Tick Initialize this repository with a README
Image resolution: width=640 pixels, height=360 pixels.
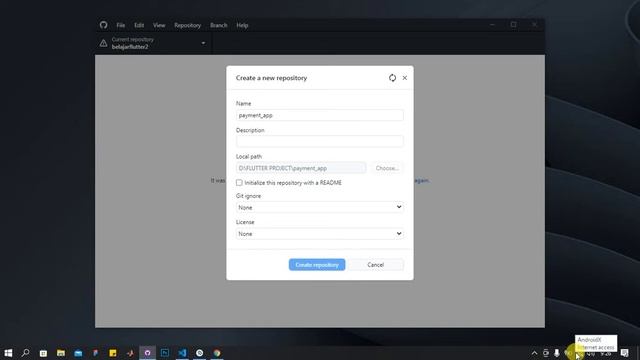[239, 182]
